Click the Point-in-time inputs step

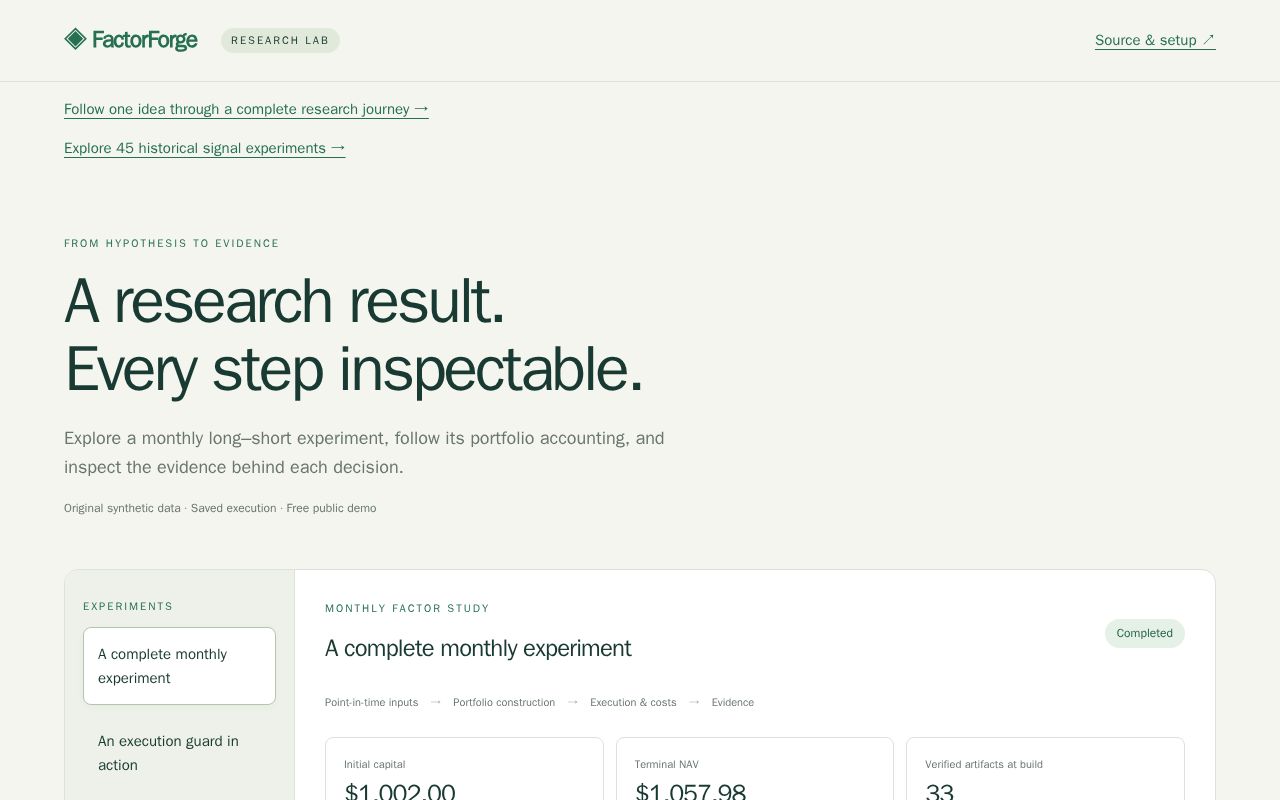[372, 702]
